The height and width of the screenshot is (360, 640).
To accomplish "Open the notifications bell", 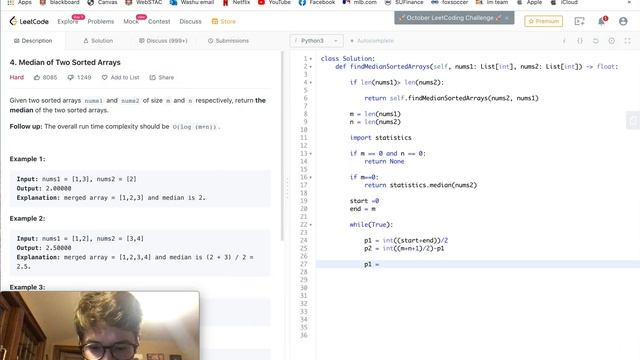I will (602, 21).
